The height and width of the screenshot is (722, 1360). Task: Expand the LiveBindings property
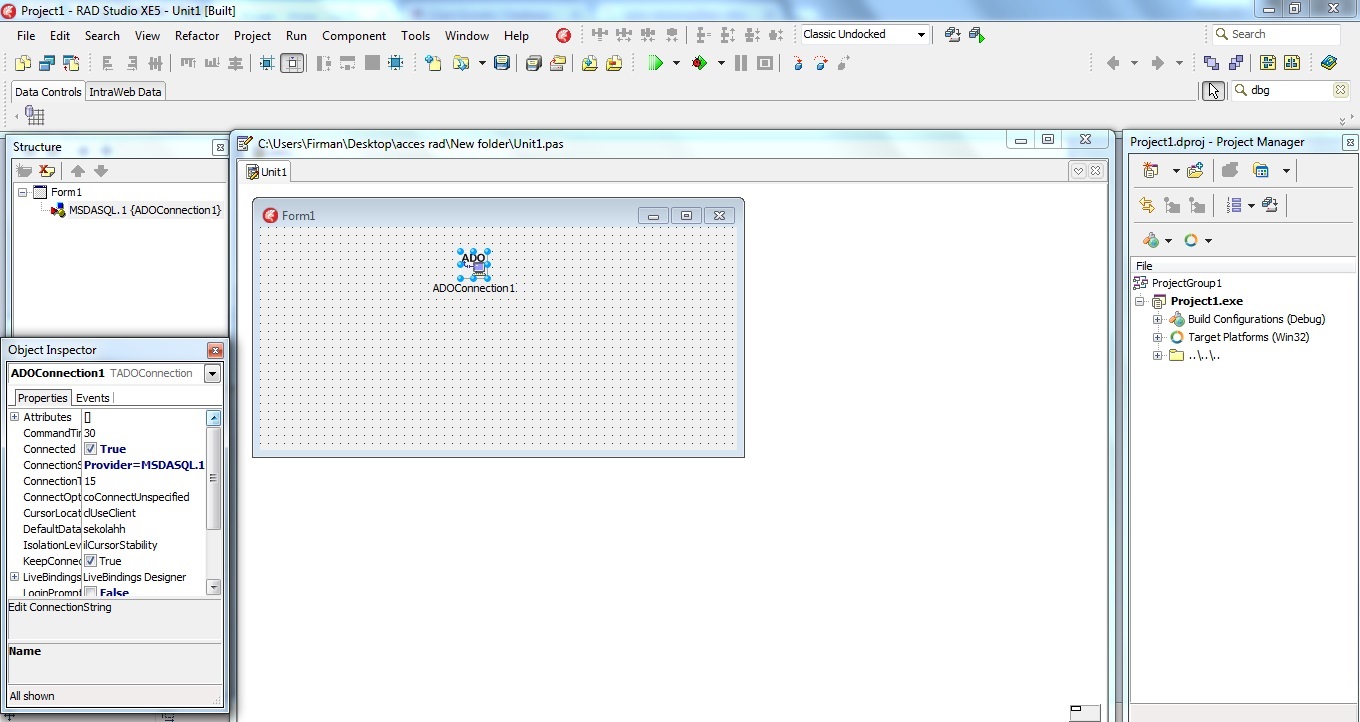[15, 577]
